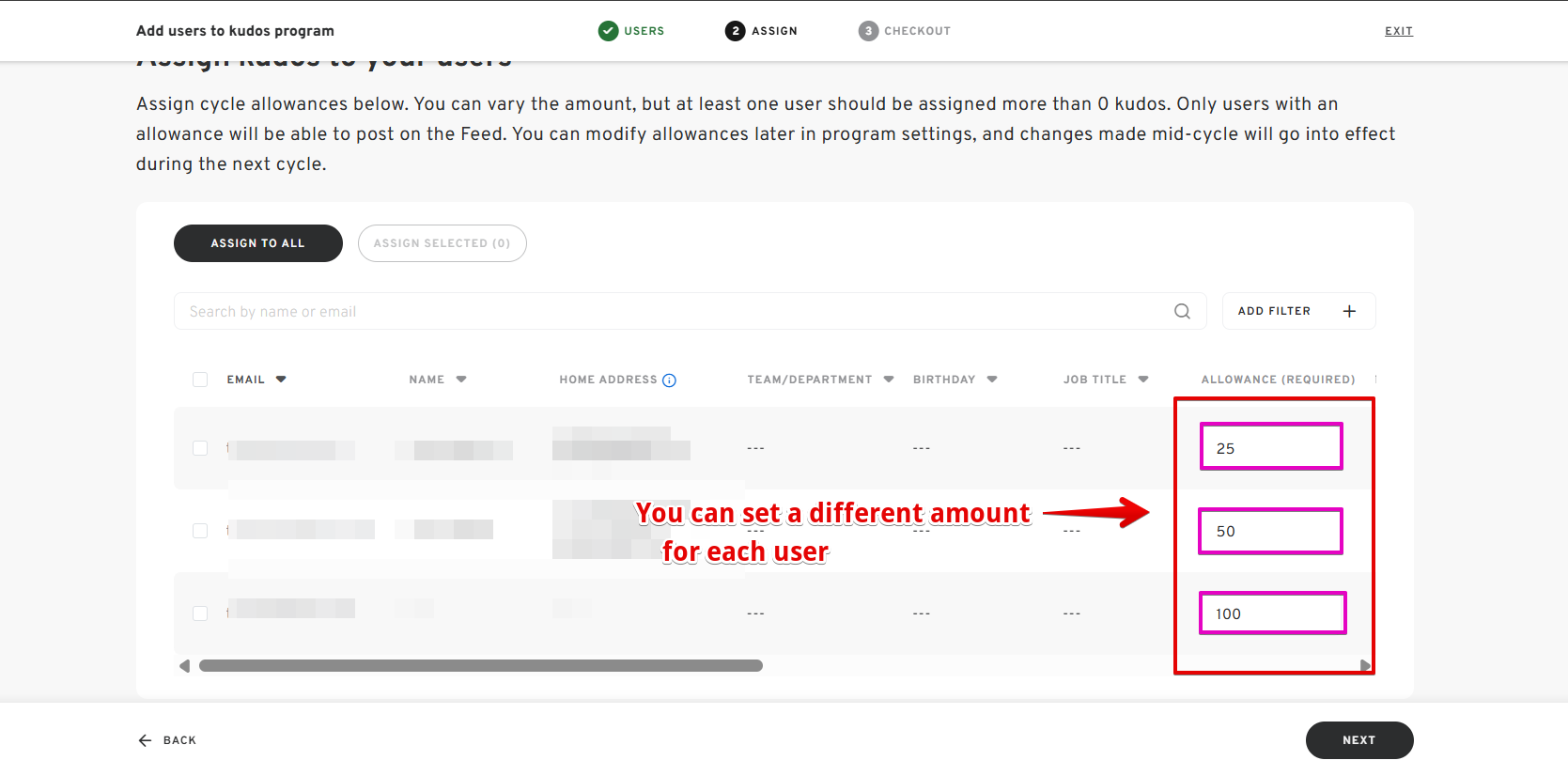Click the plus icon beside Add Filter

tap(1349, 311)
